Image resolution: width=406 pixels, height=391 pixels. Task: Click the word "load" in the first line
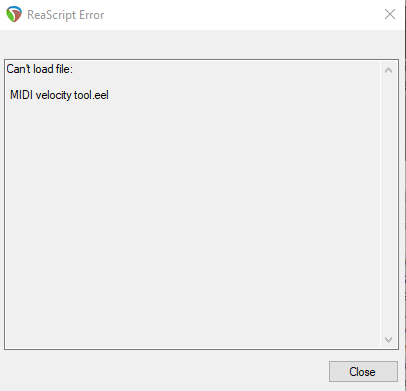(x=43, y=69)
